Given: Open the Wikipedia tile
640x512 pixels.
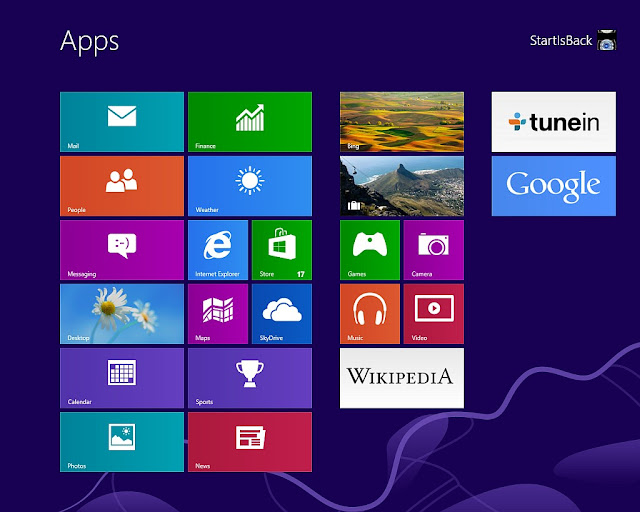Looking at the screenshot, I should click(x=402, y=378).
